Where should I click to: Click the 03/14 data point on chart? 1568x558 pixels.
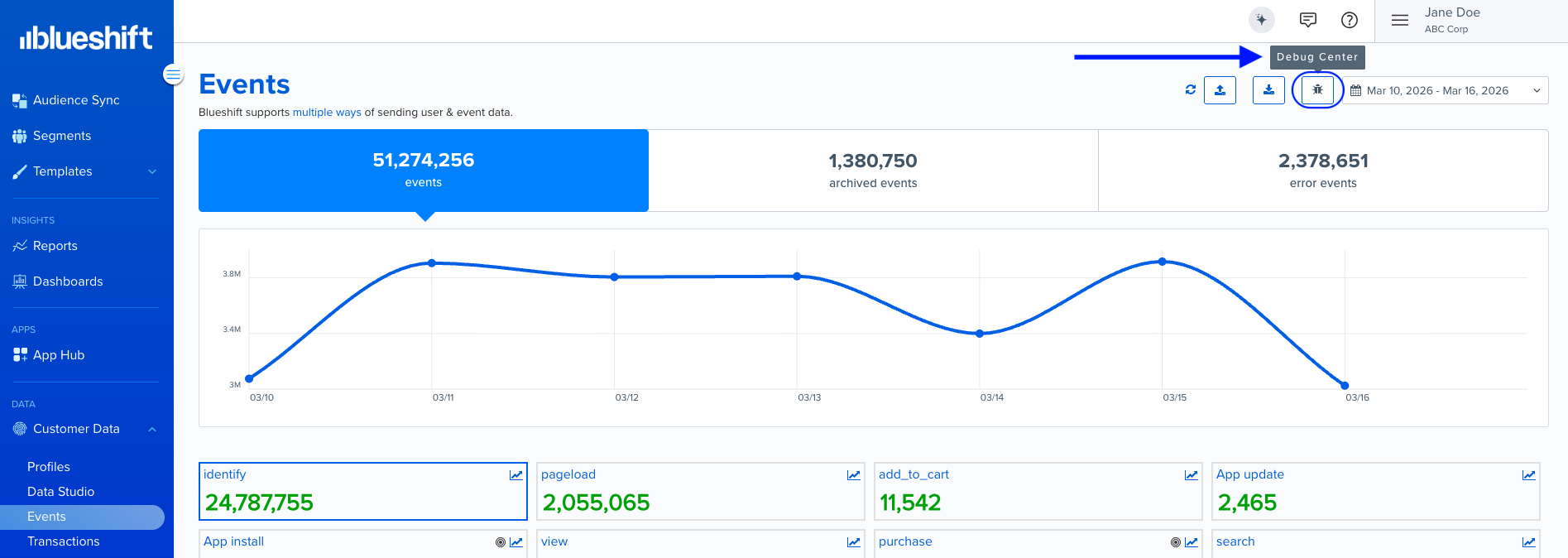[x=980, y=334]
